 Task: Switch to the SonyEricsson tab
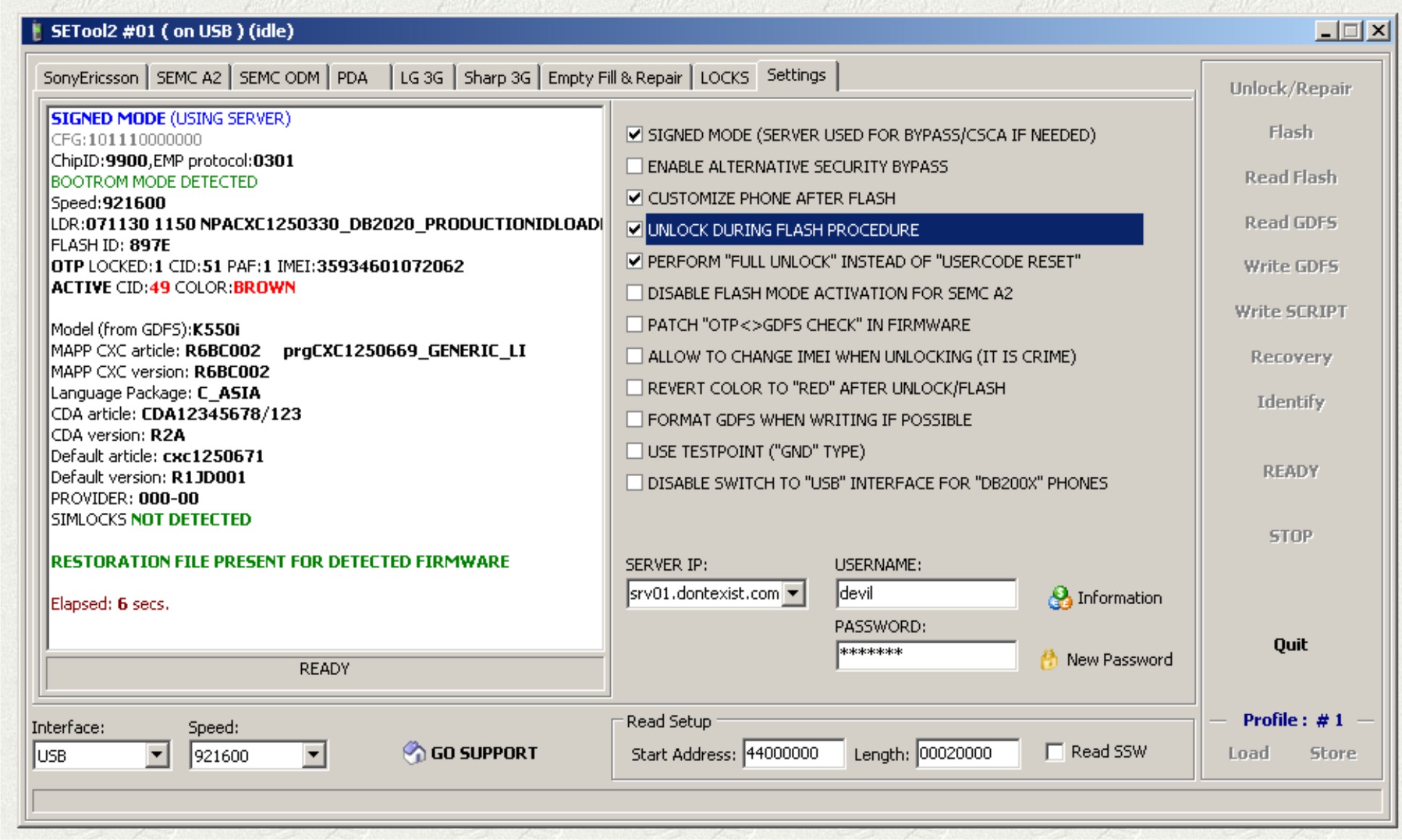tap(90, 78)
